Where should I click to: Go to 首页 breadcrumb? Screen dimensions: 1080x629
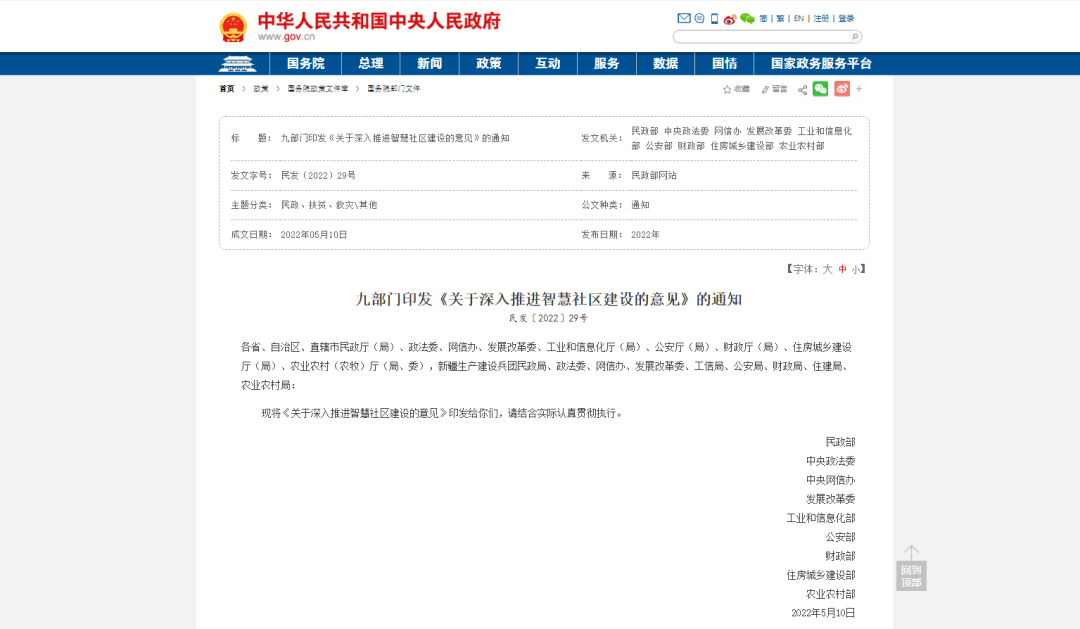pyautogui.click(x=227, y=89)
